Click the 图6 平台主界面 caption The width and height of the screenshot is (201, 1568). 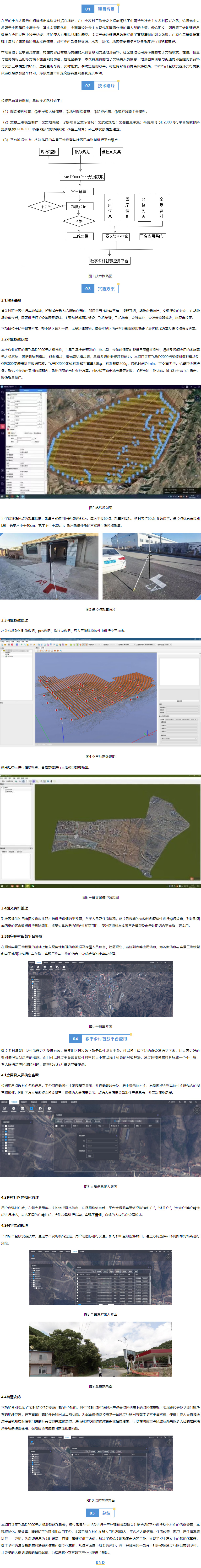[100, 1026]
